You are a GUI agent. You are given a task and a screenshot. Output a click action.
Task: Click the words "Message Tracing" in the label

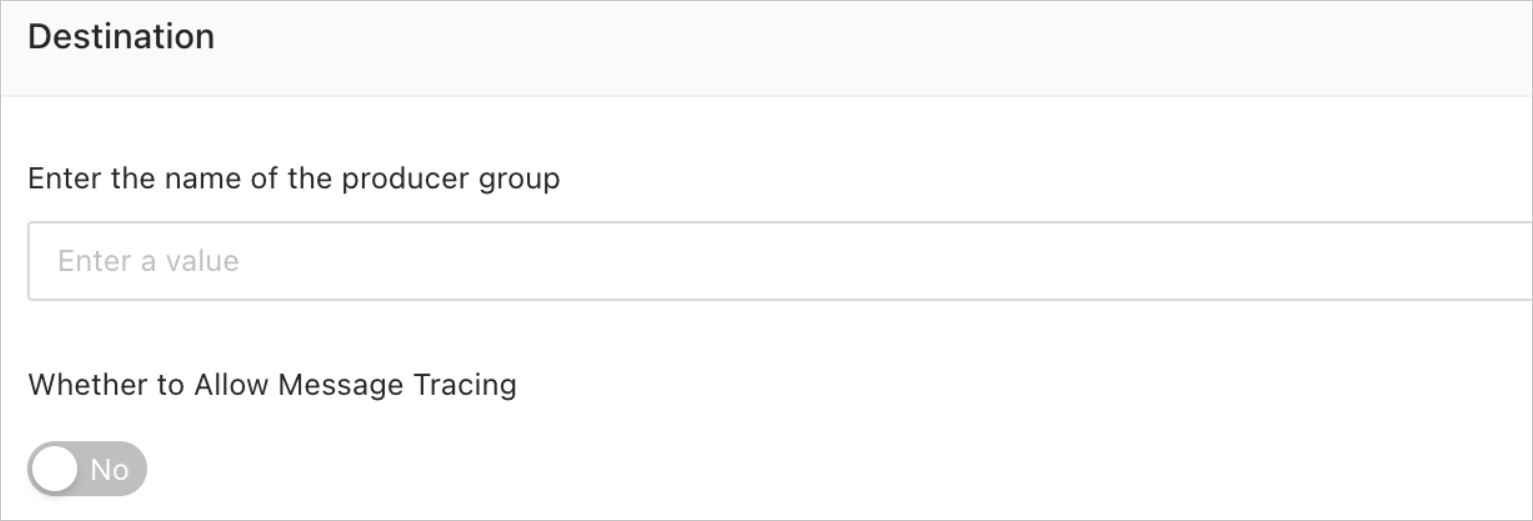397,385
